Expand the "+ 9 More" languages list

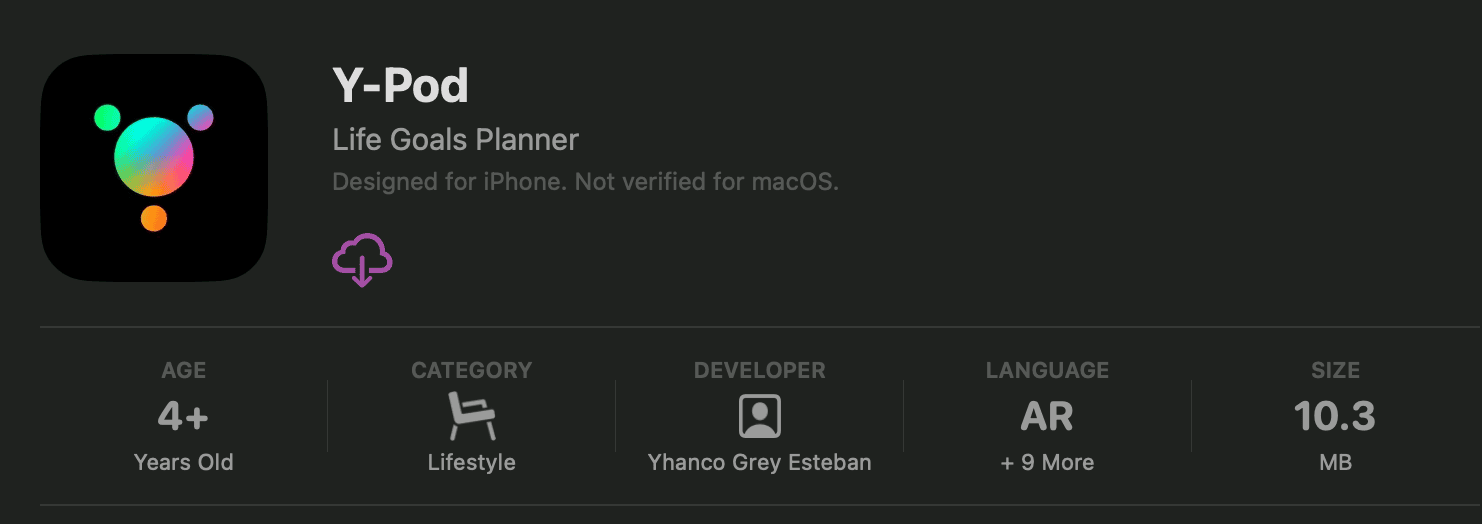(1047, 463)
